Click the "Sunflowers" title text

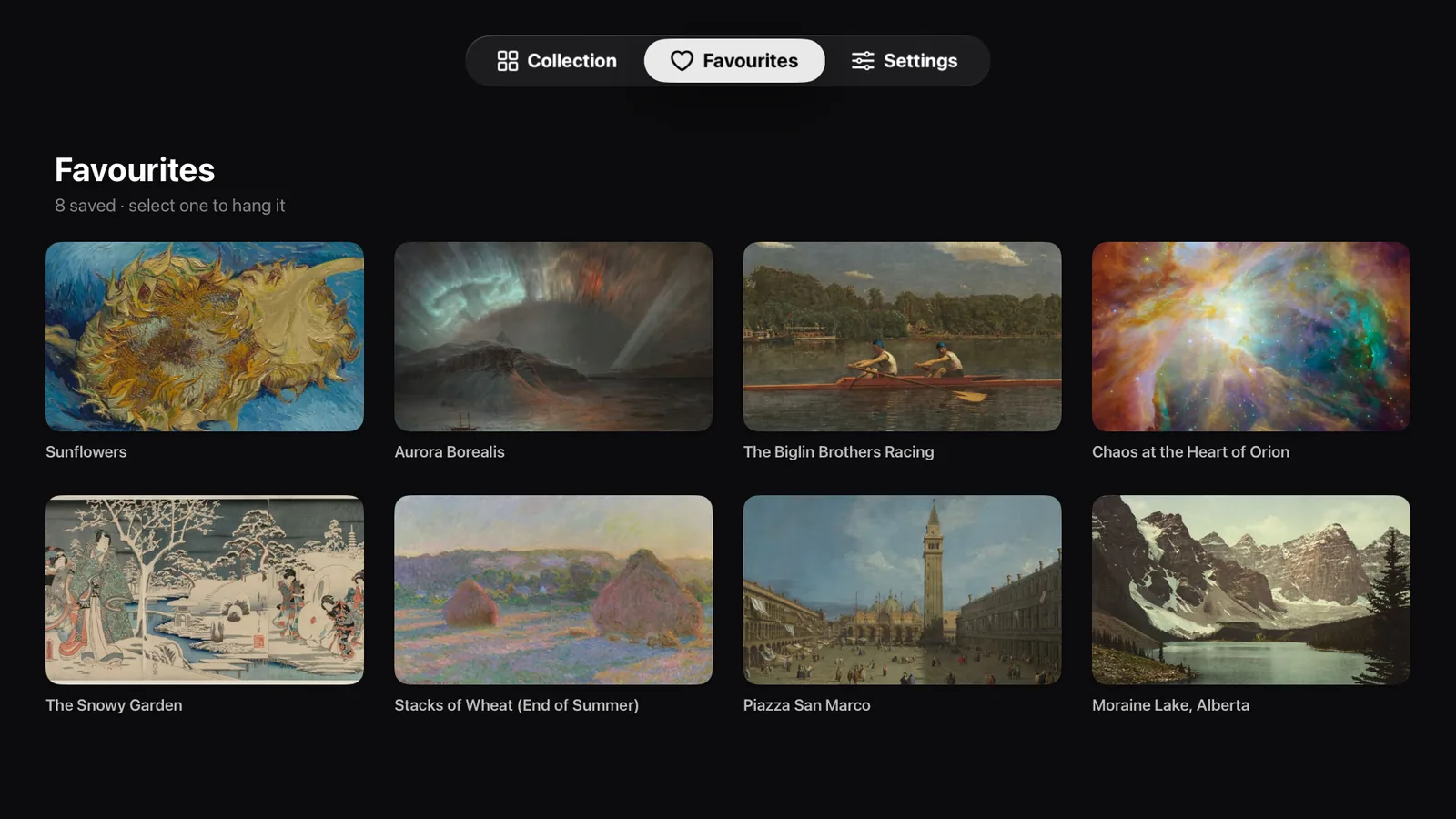pyautogui.click(x=86, y=452)
